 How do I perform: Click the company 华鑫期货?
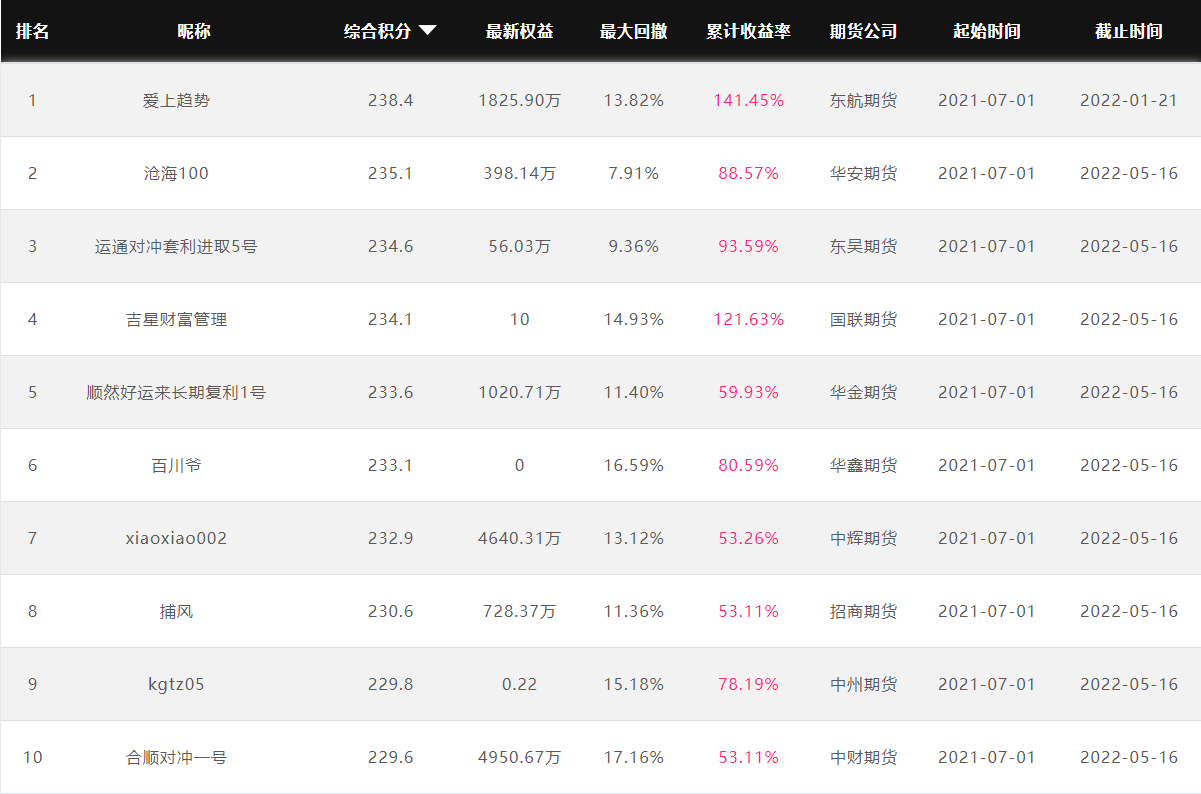tap(864, 465)
